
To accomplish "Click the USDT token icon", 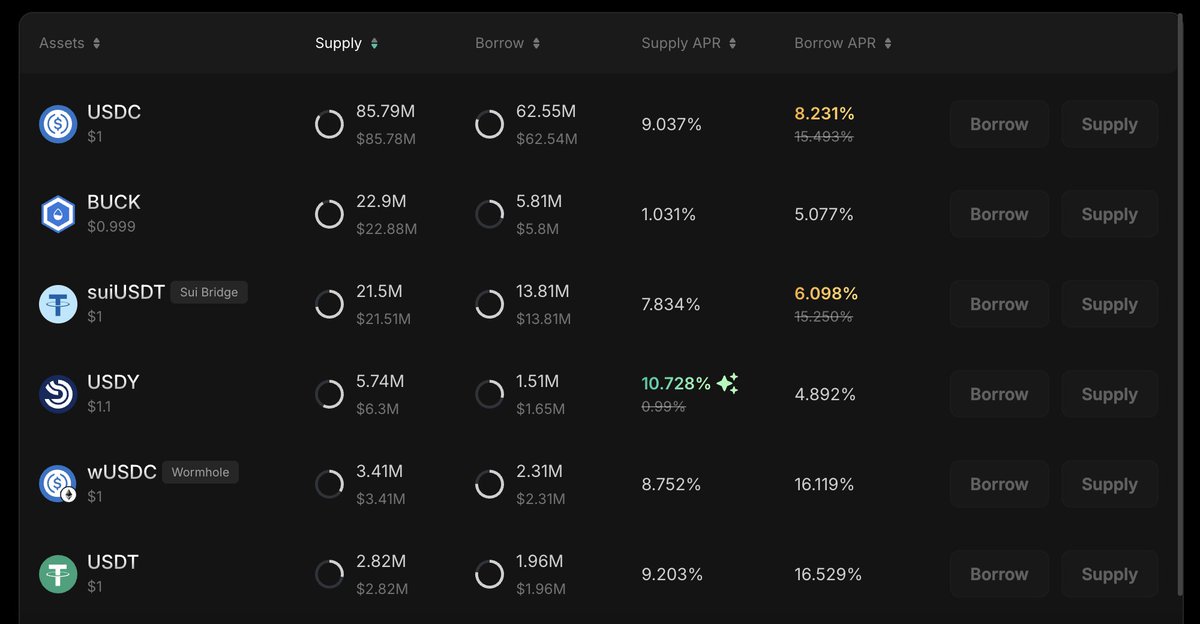I will coord(58,574).
